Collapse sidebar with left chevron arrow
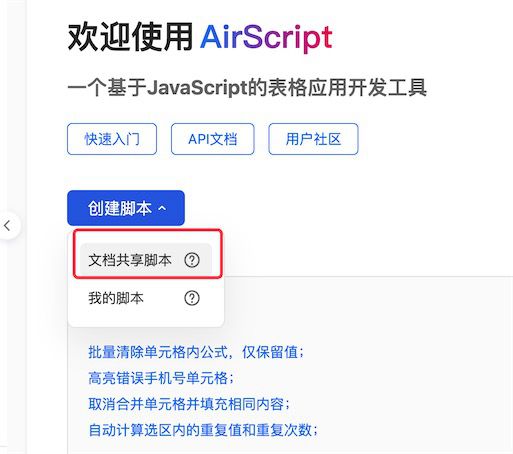 pyautogui.click(x=7, y=226)
